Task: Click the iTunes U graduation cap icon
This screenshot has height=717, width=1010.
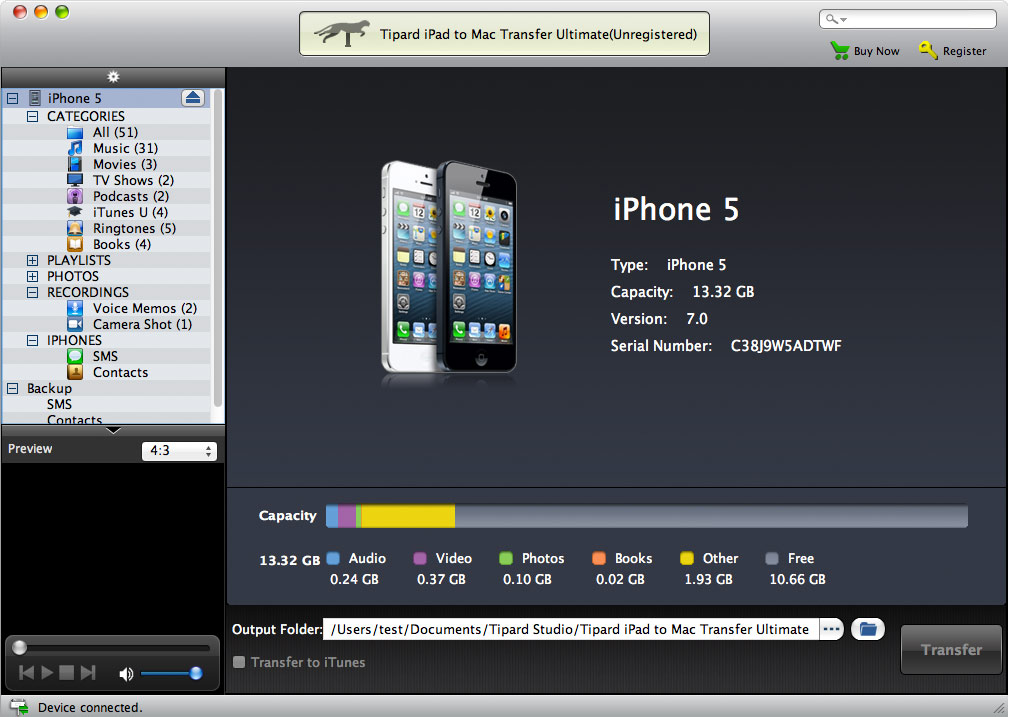Action: click(x=75, y=212)
